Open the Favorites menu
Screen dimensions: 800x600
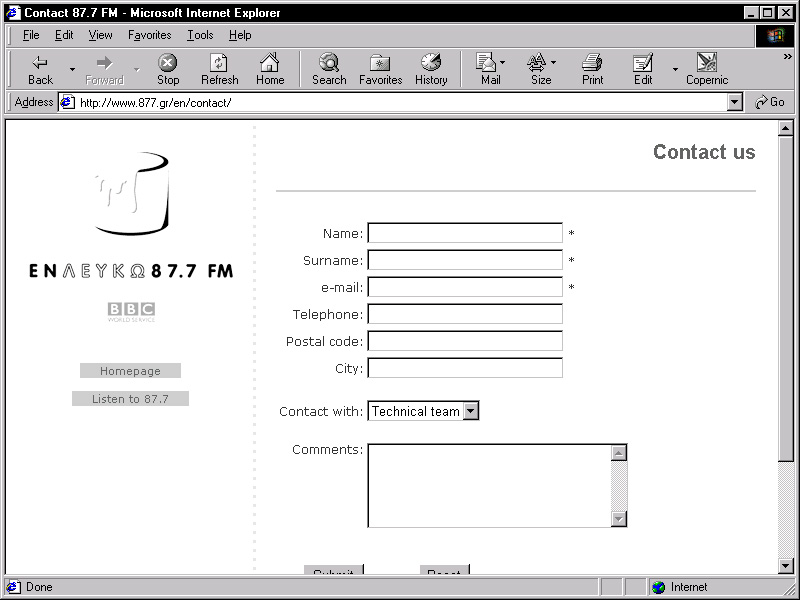coord(149,35)
